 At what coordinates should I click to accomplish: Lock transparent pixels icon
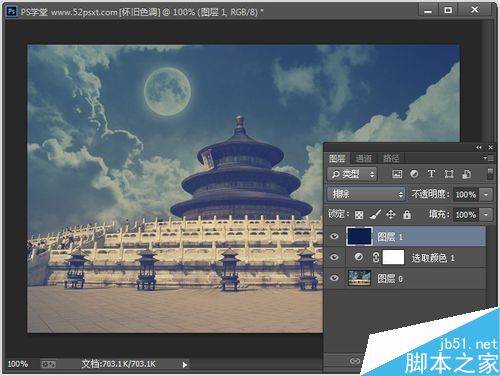tap(359, 215)
